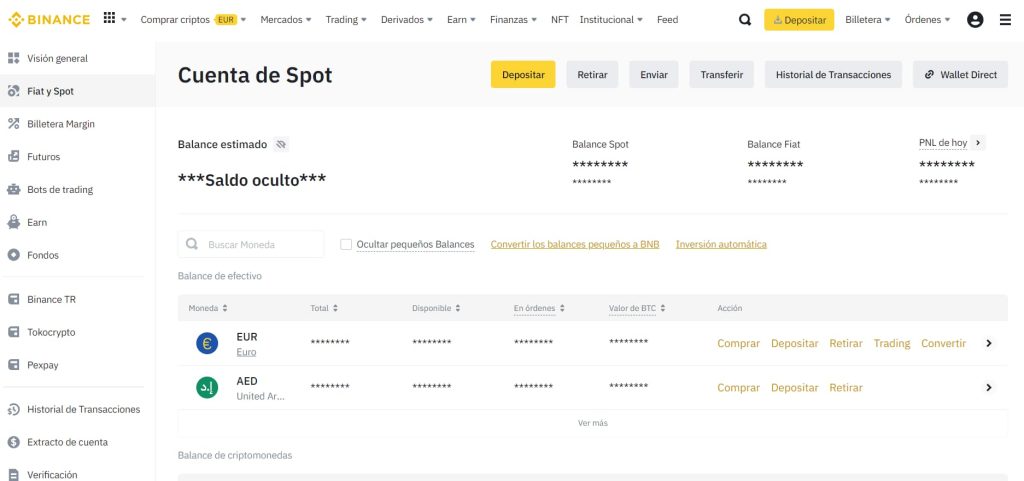Expand the Derivados menu
1024x481 pixels.
point(407,20)
